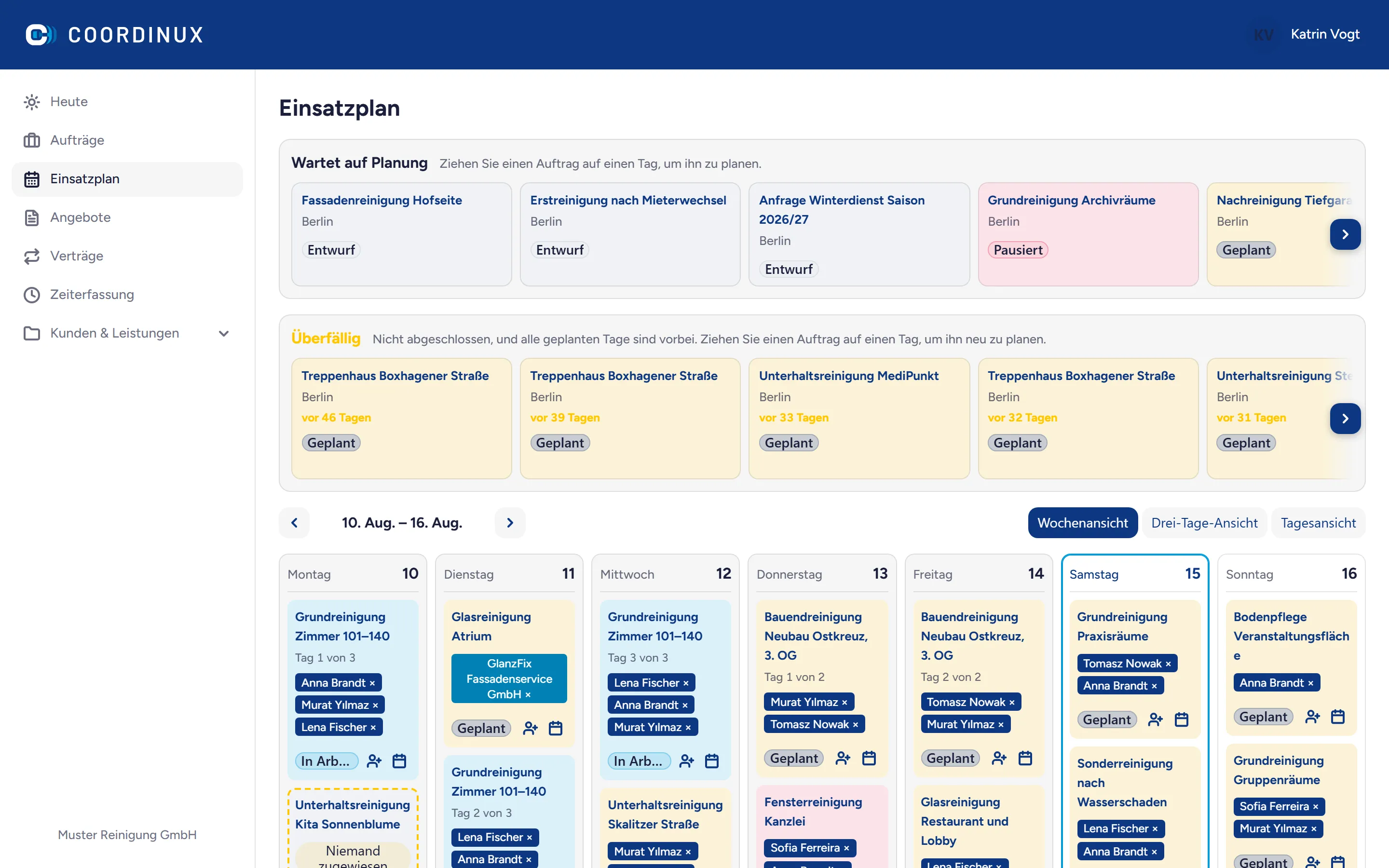The height and width of the screenshot is (868, 1389).
Task: Click the Angebote document icon
Action: coord(31,217)
